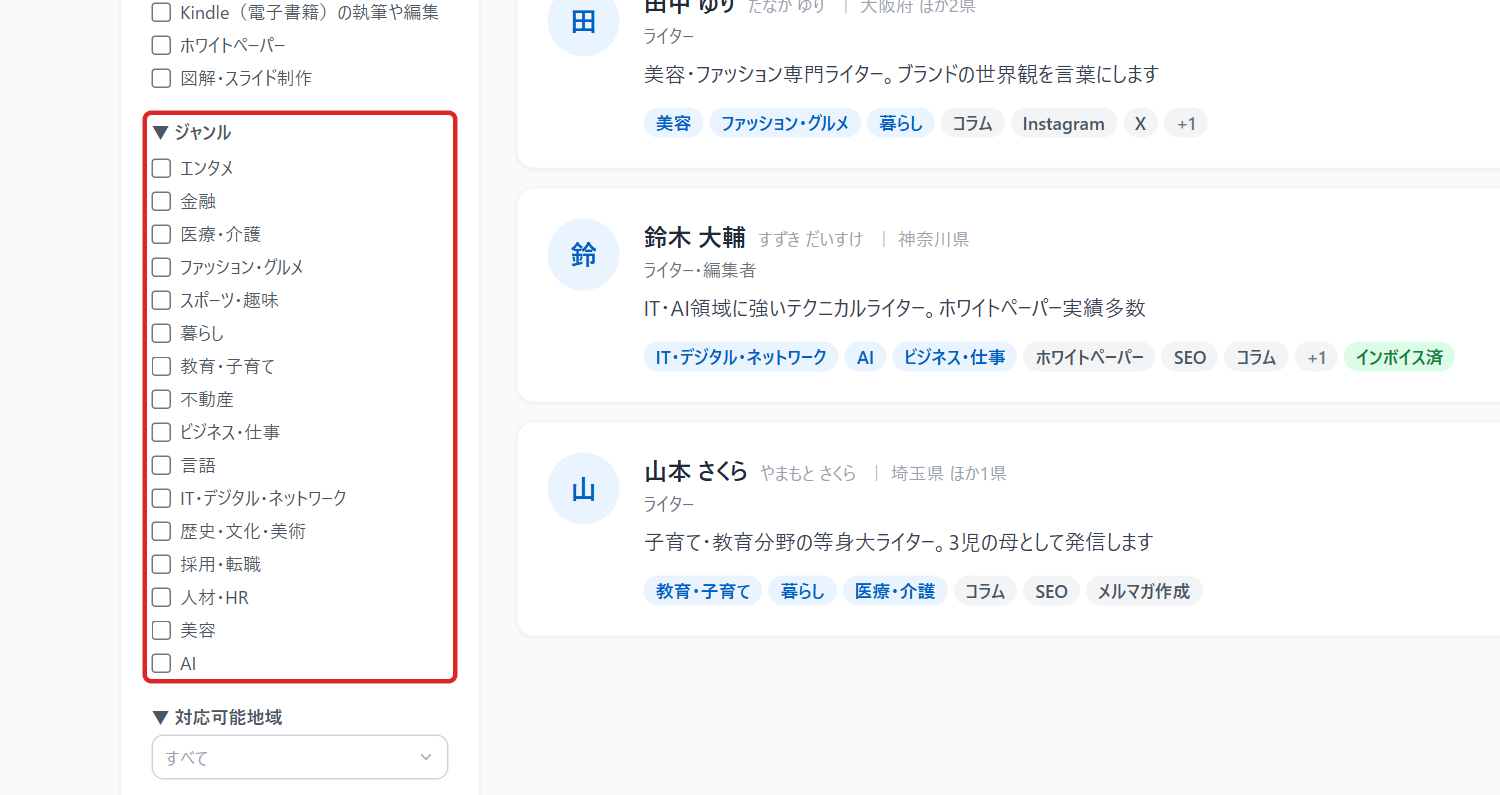This screenshot has height=795, width=1500.
Task: Click 山本 さくら's round avatar icon
Action: click(584, 489)
